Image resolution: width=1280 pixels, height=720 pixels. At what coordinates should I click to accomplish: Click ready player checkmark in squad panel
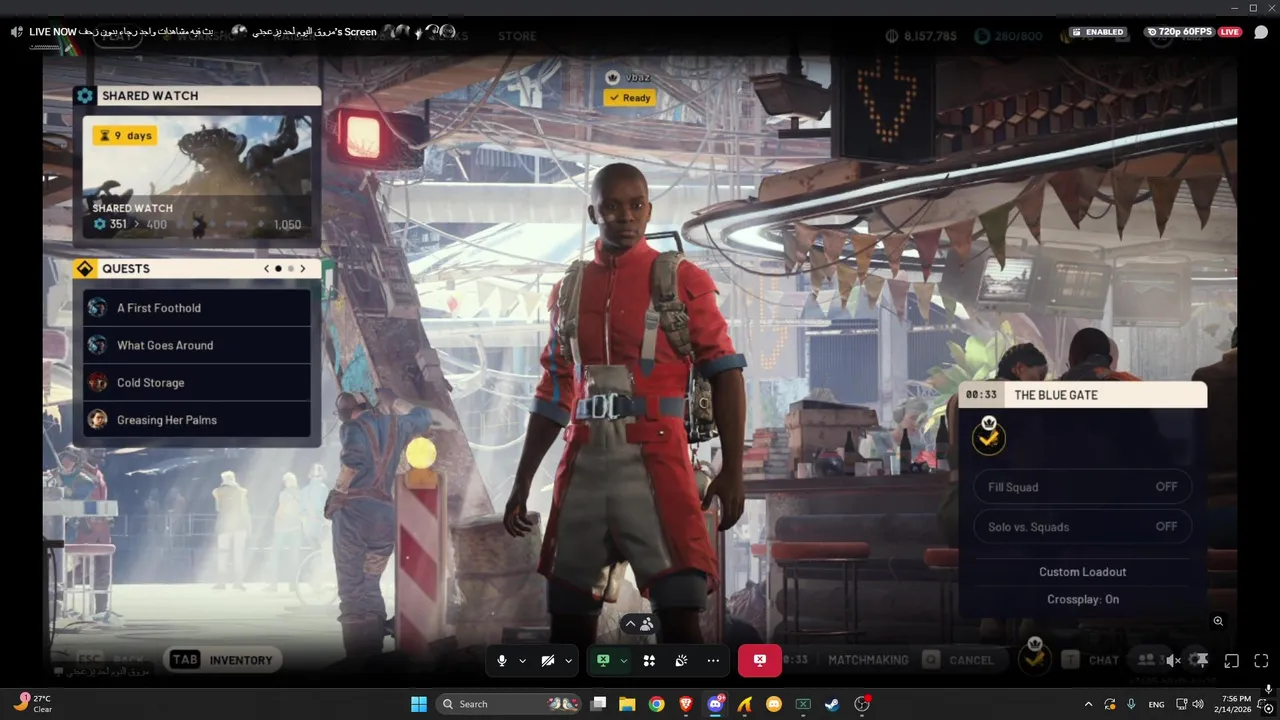coord(989,437)
